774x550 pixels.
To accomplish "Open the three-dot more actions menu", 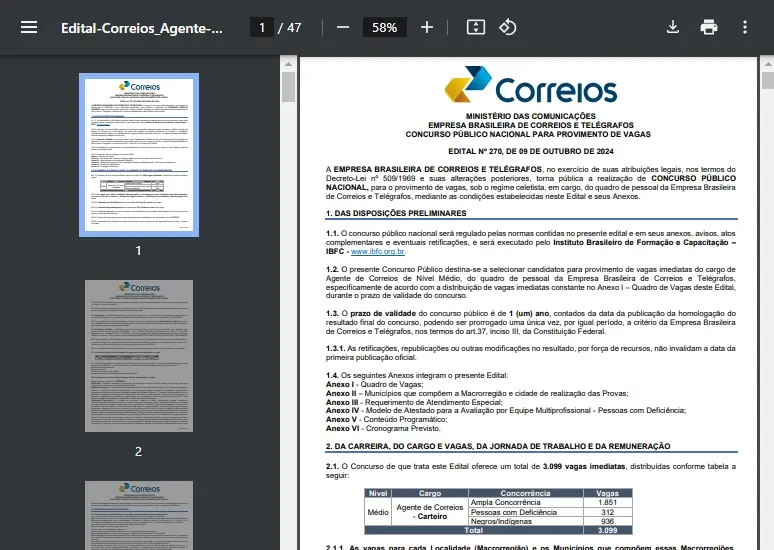I will (745, 27).
